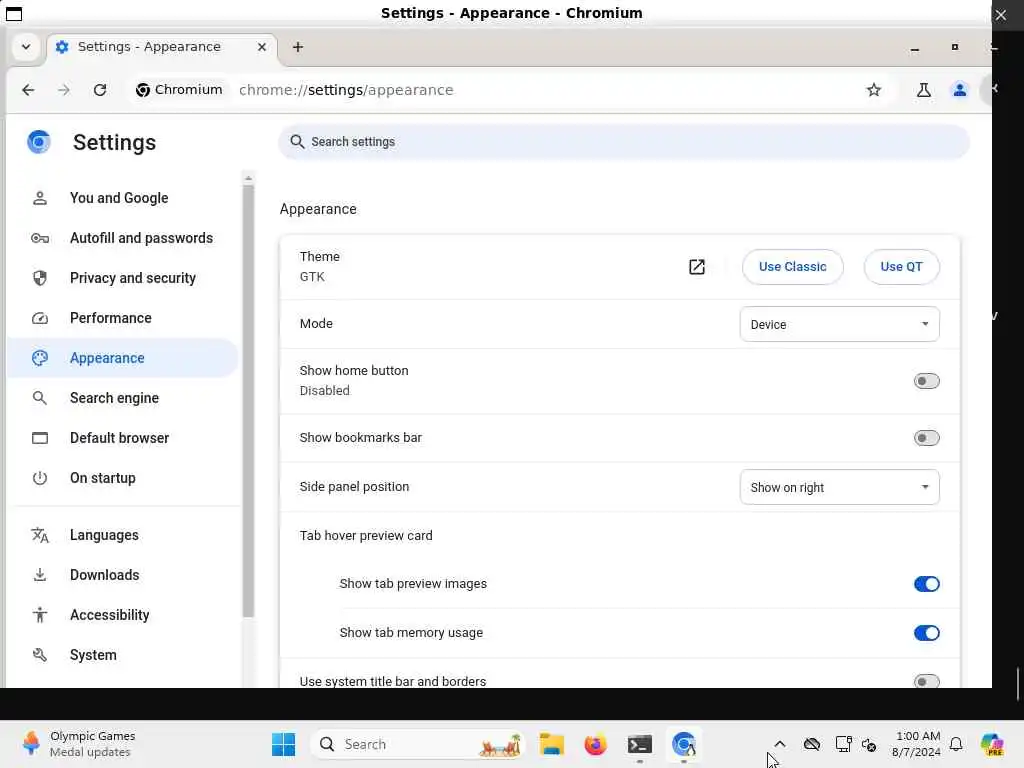The image size is (1024, 768).
Task: Open the clock showing 1:00 AM
Action: tap(917, 744)
